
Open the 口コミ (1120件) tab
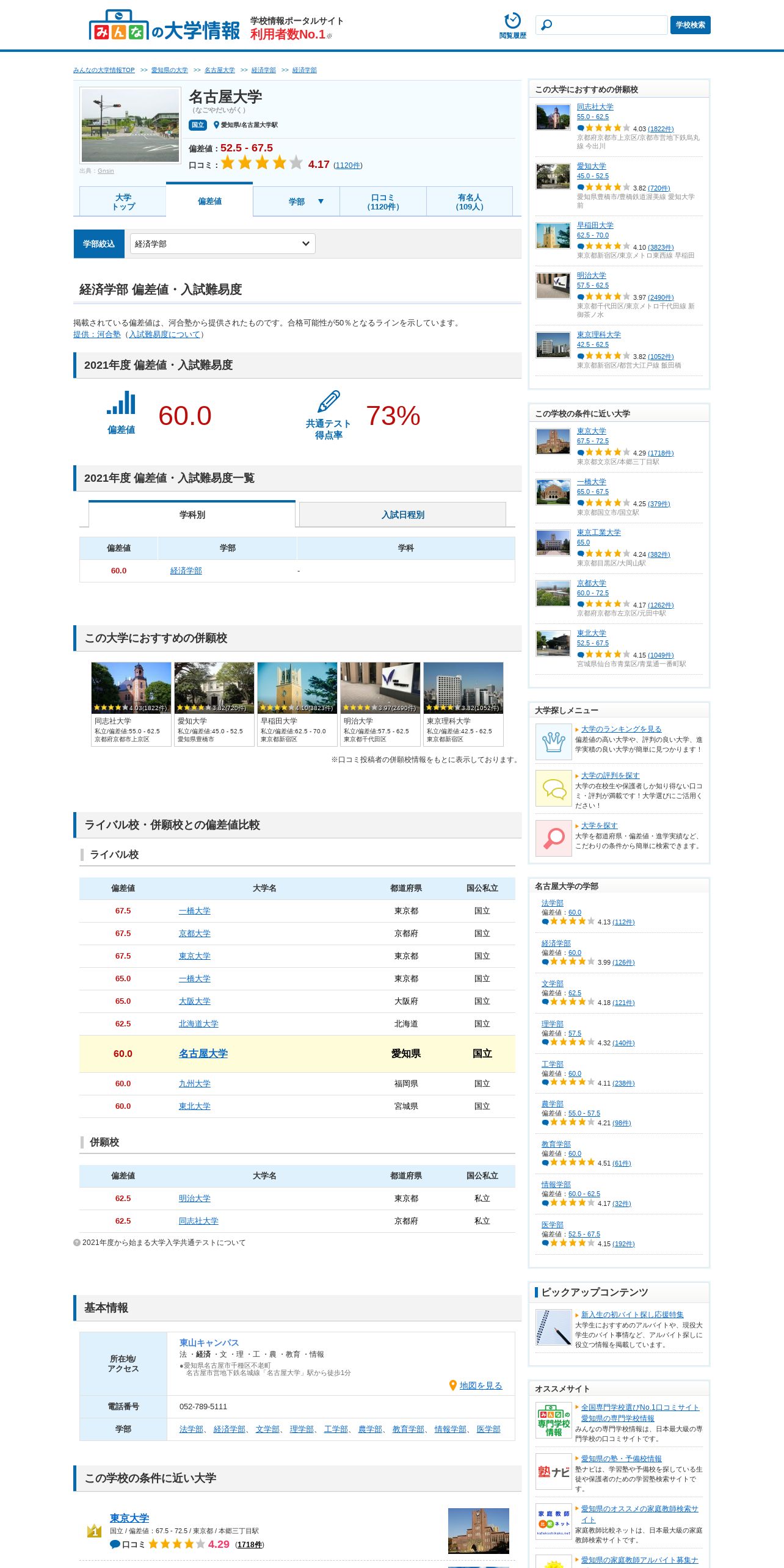point(383,201)
